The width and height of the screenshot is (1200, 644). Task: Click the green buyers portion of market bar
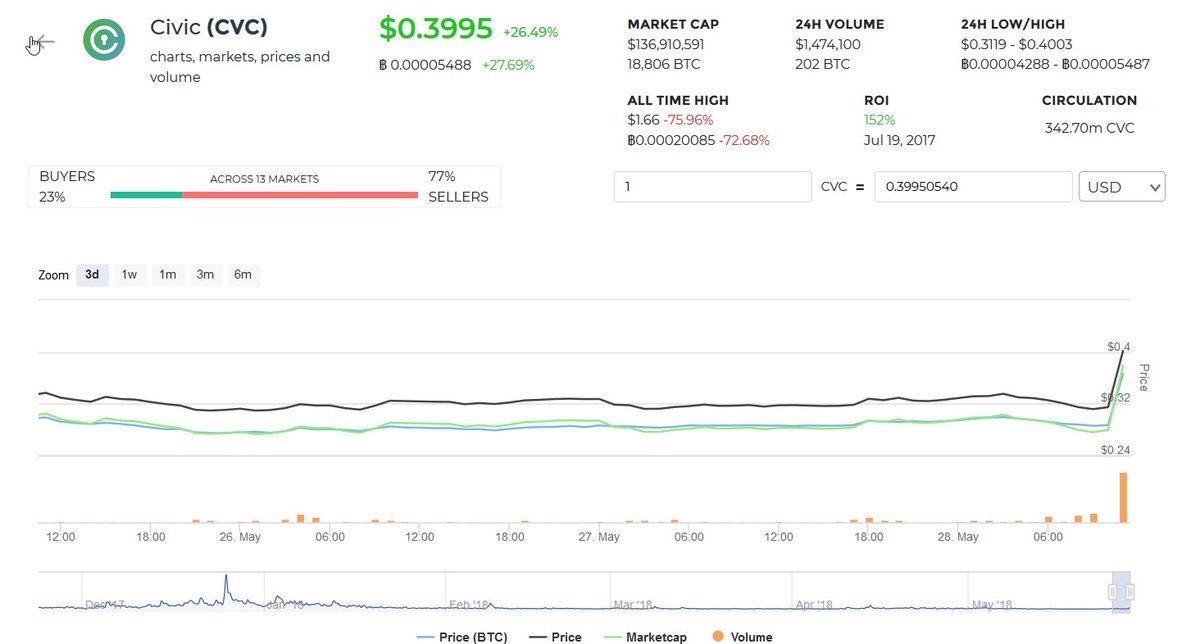[146, 195]
